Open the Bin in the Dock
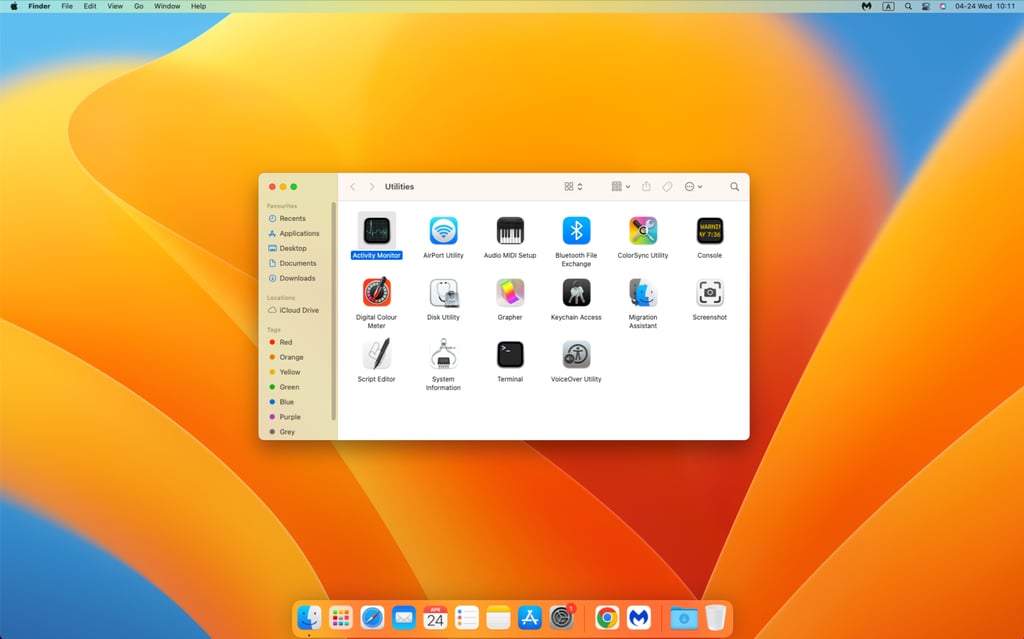The height and width of the screenshot is (639, 1024). [716, 617]
